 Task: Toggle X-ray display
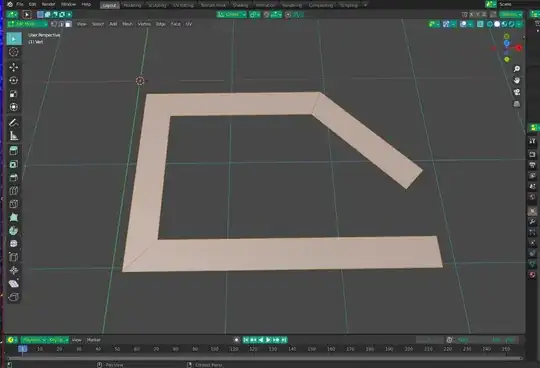click(x=480, y=24)
